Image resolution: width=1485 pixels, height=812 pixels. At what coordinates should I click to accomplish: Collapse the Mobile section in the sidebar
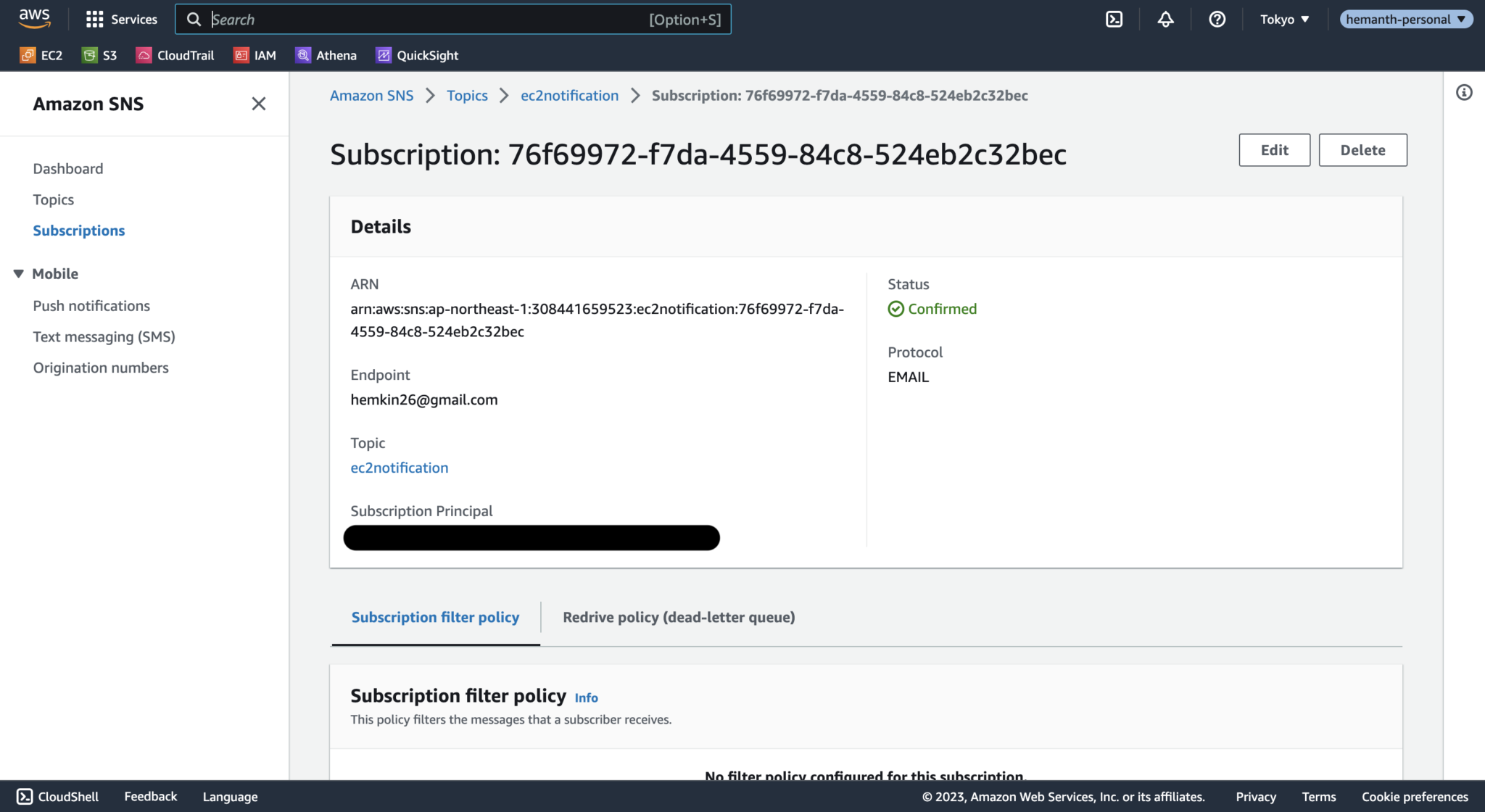coord(19,273)
